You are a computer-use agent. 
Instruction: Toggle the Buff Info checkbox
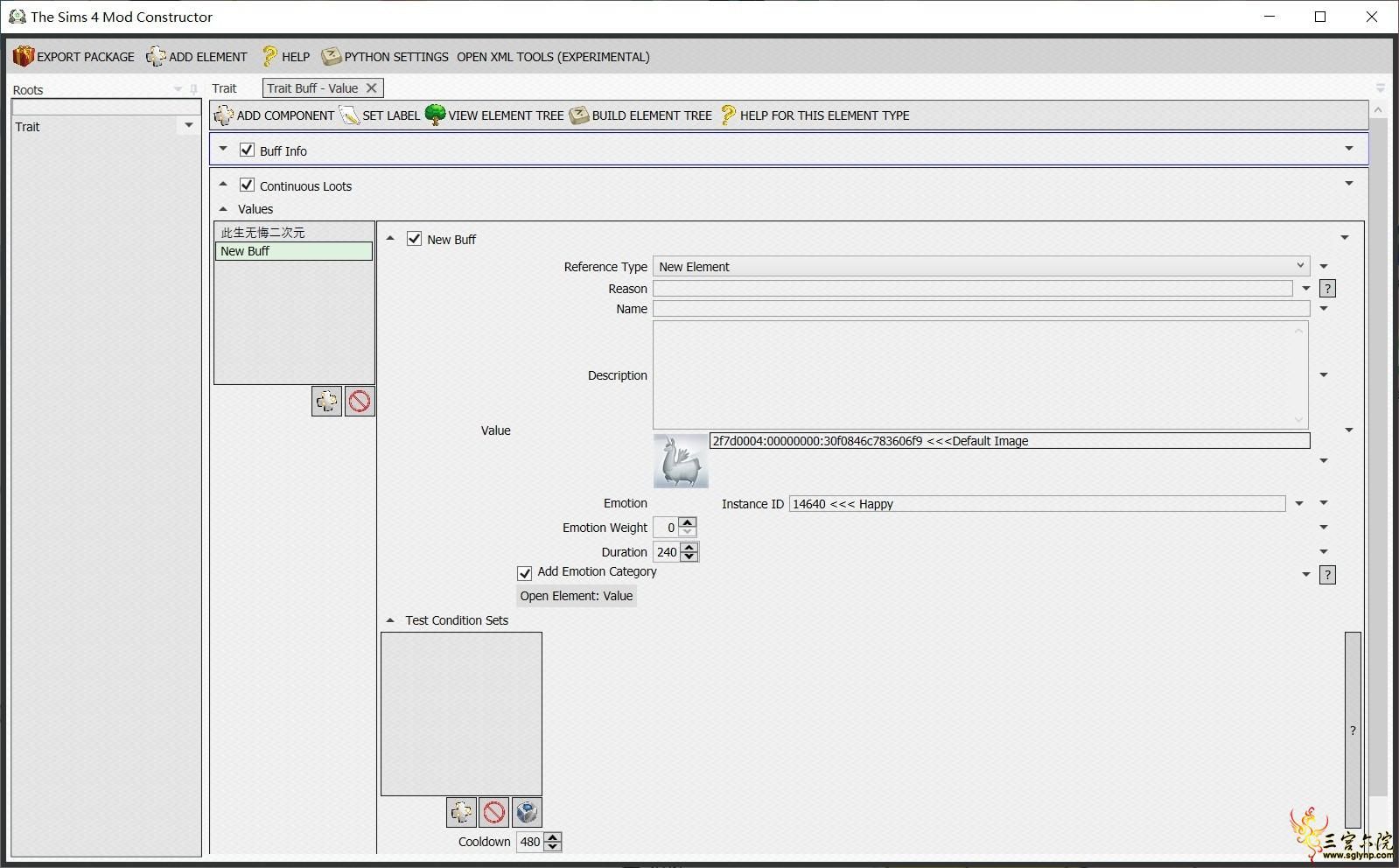pyautogui.click(x=247, y=150)
